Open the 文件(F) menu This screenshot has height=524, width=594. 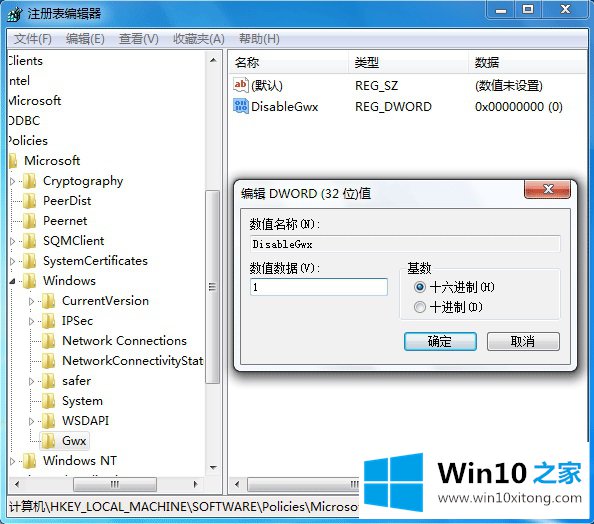click(33, 39)
